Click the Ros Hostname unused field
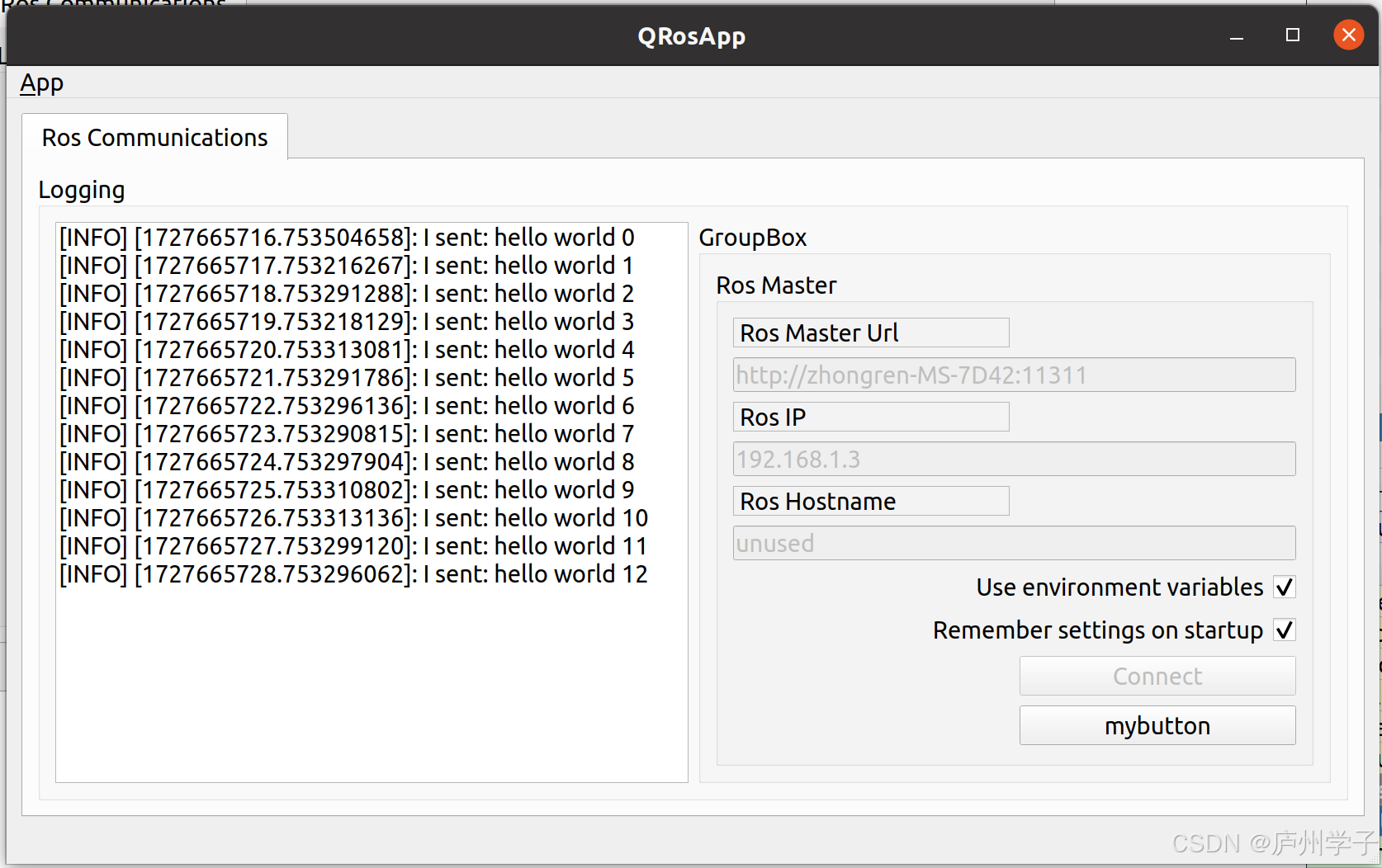The width and height of the screenshot is (1382, 868). 1014,543
